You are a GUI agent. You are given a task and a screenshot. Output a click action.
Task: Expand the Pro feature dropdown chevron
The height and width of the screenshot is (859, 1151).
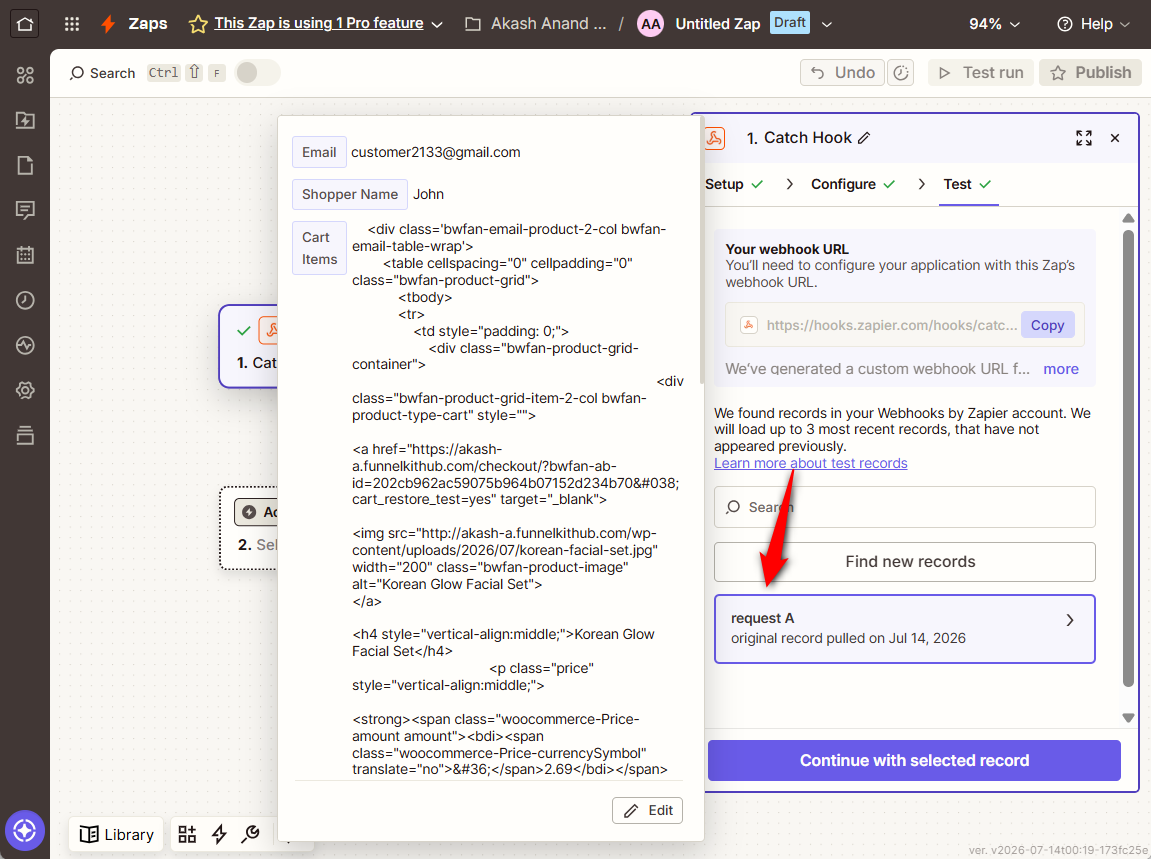pos(437,24)
